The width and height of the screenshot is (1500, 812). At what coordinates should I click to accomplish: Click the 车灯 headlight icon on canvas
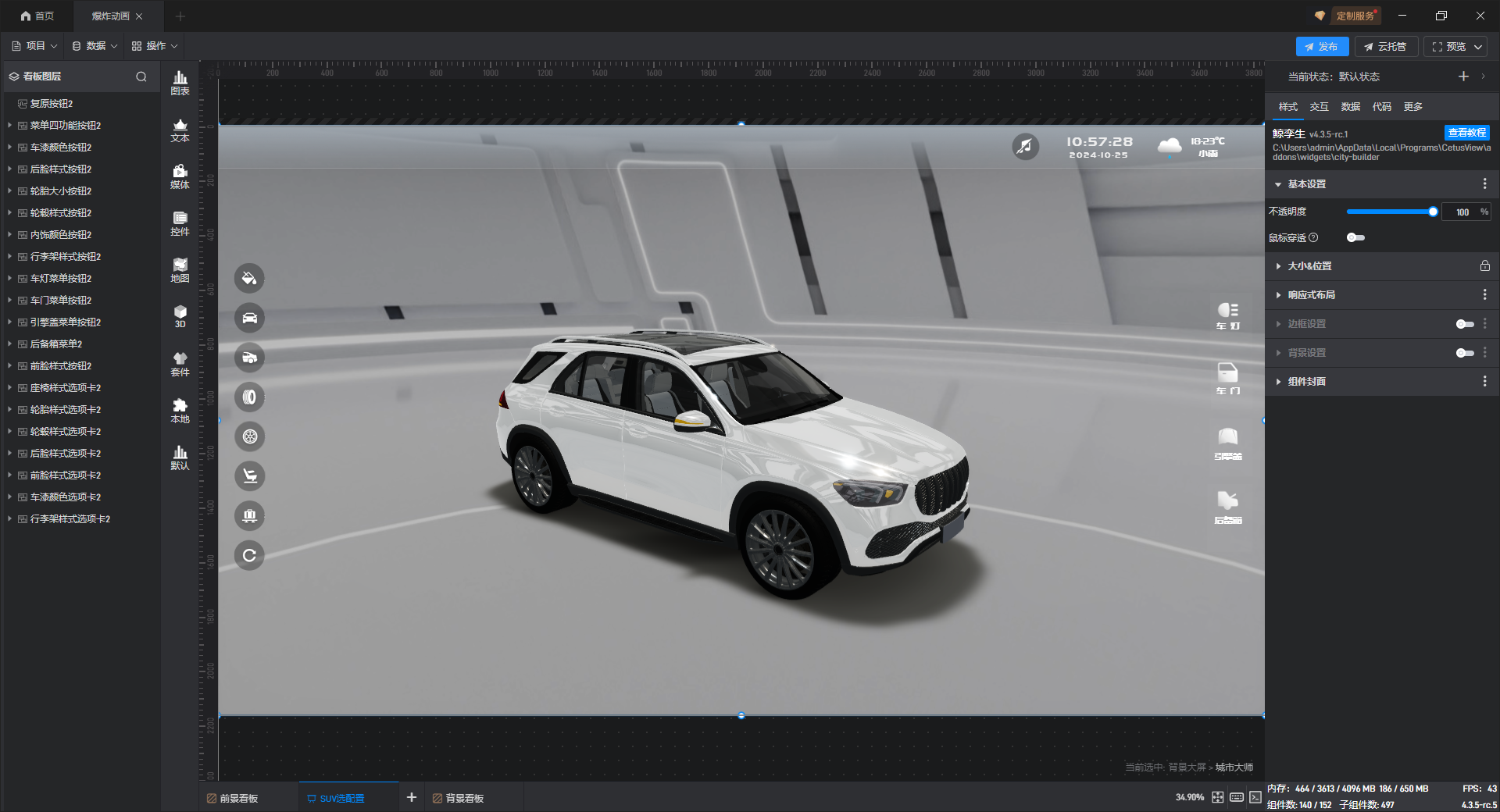coord(1228,315)
